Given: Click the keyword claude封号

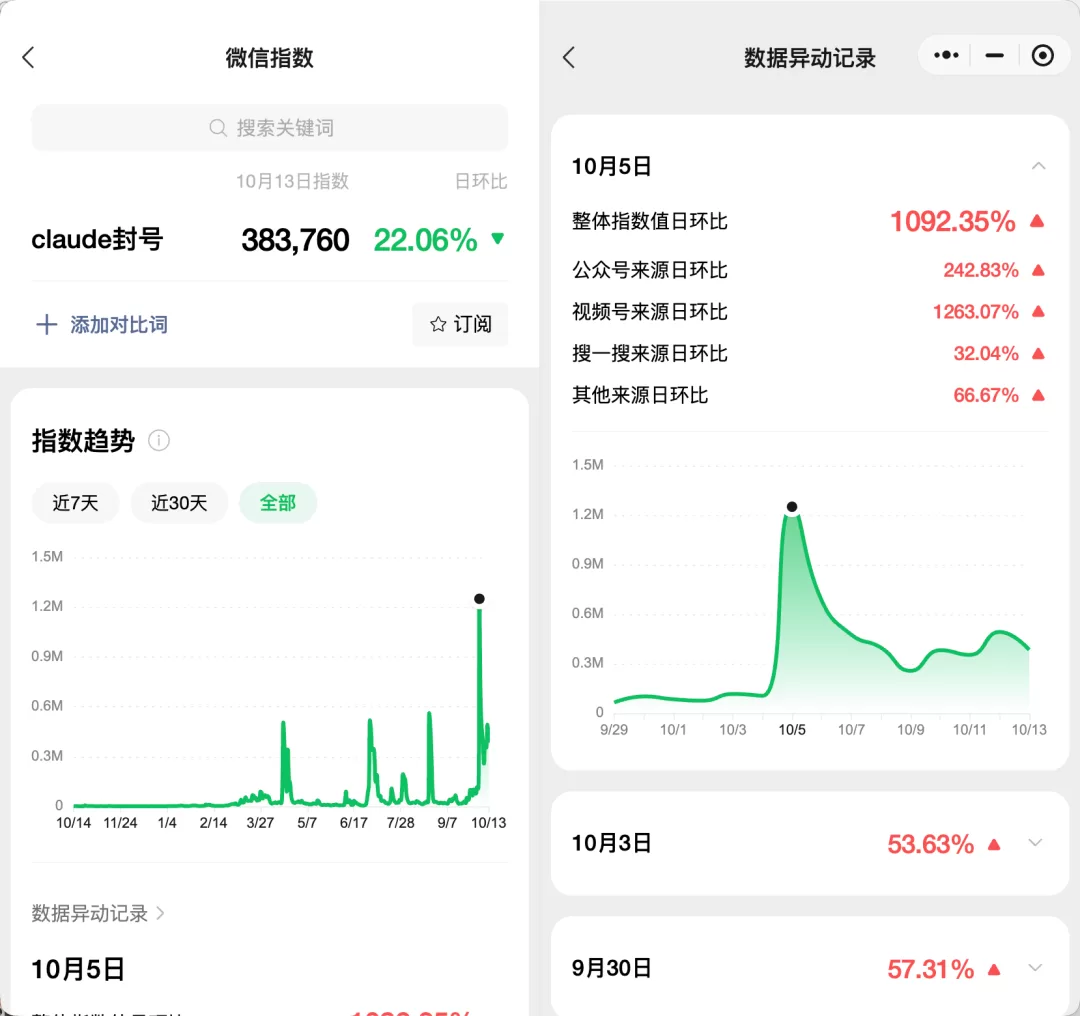Looking at the screenshot, I should (x=97, y=240).
